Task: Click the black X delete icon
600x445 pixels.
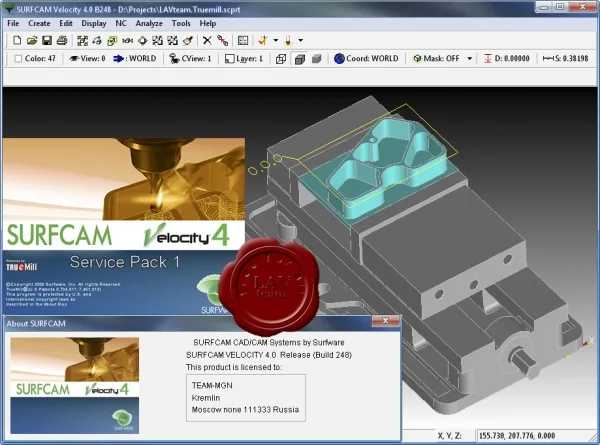Action: click(x=207, y=40)
